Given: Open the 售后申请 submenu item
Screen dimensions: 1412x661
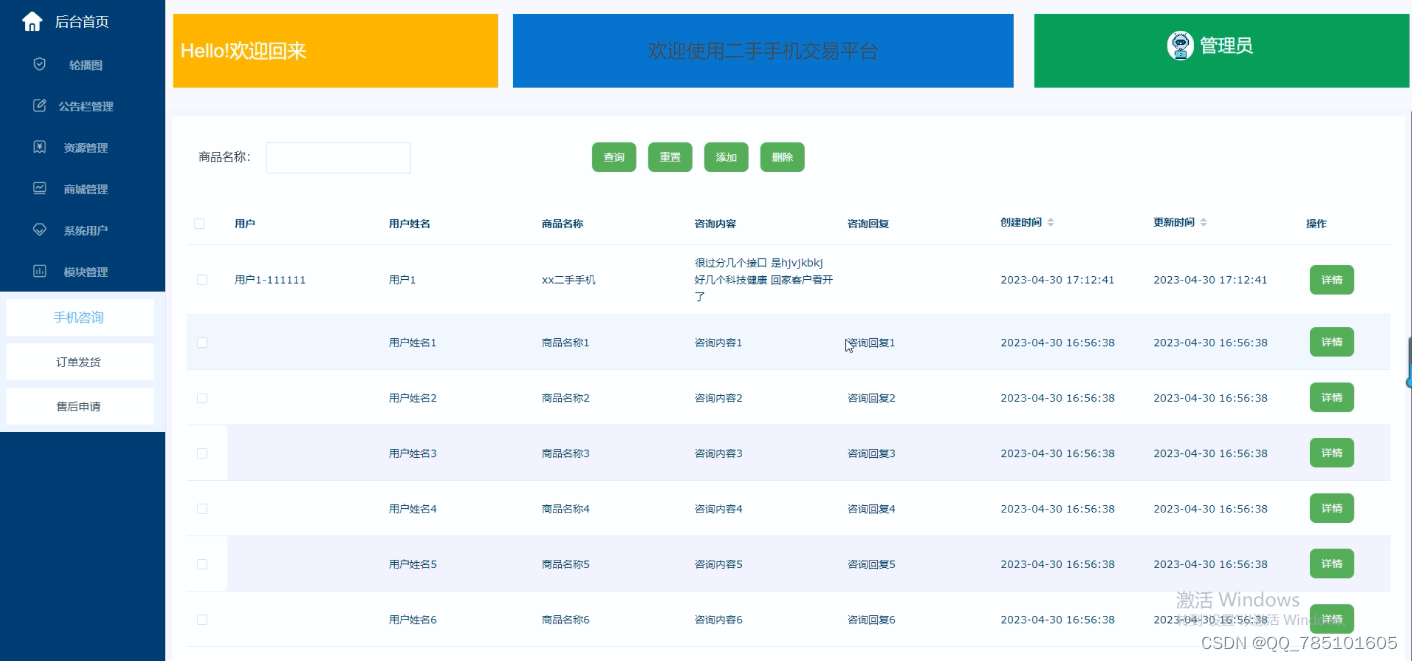Looking at the screenshot, I should [x=79, y=406].
